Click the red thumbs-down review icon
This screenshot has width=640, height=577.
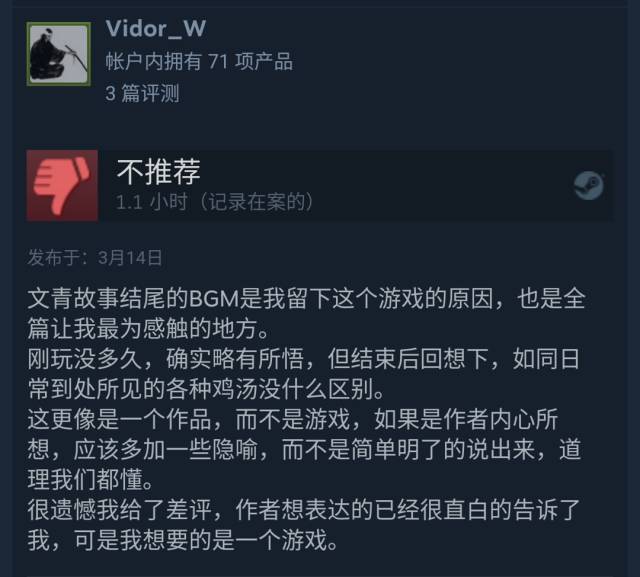click(62, 186)
